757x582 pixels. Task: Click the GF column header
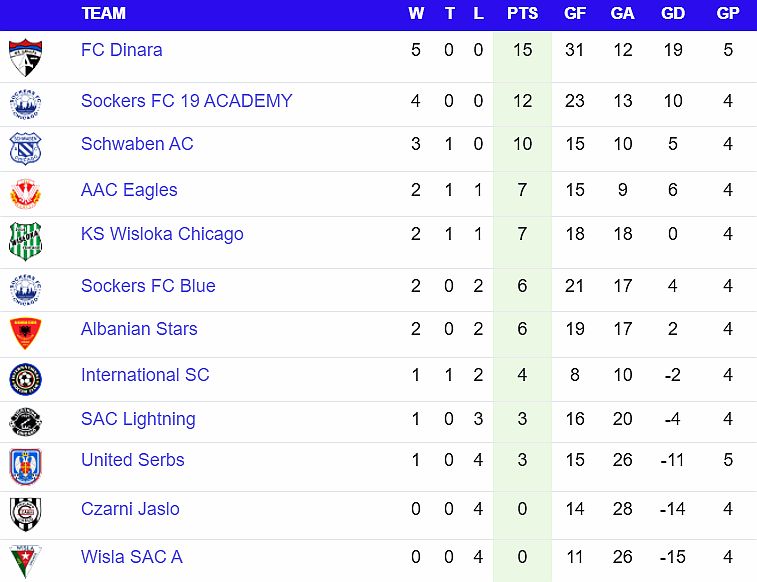pos(575,14)
